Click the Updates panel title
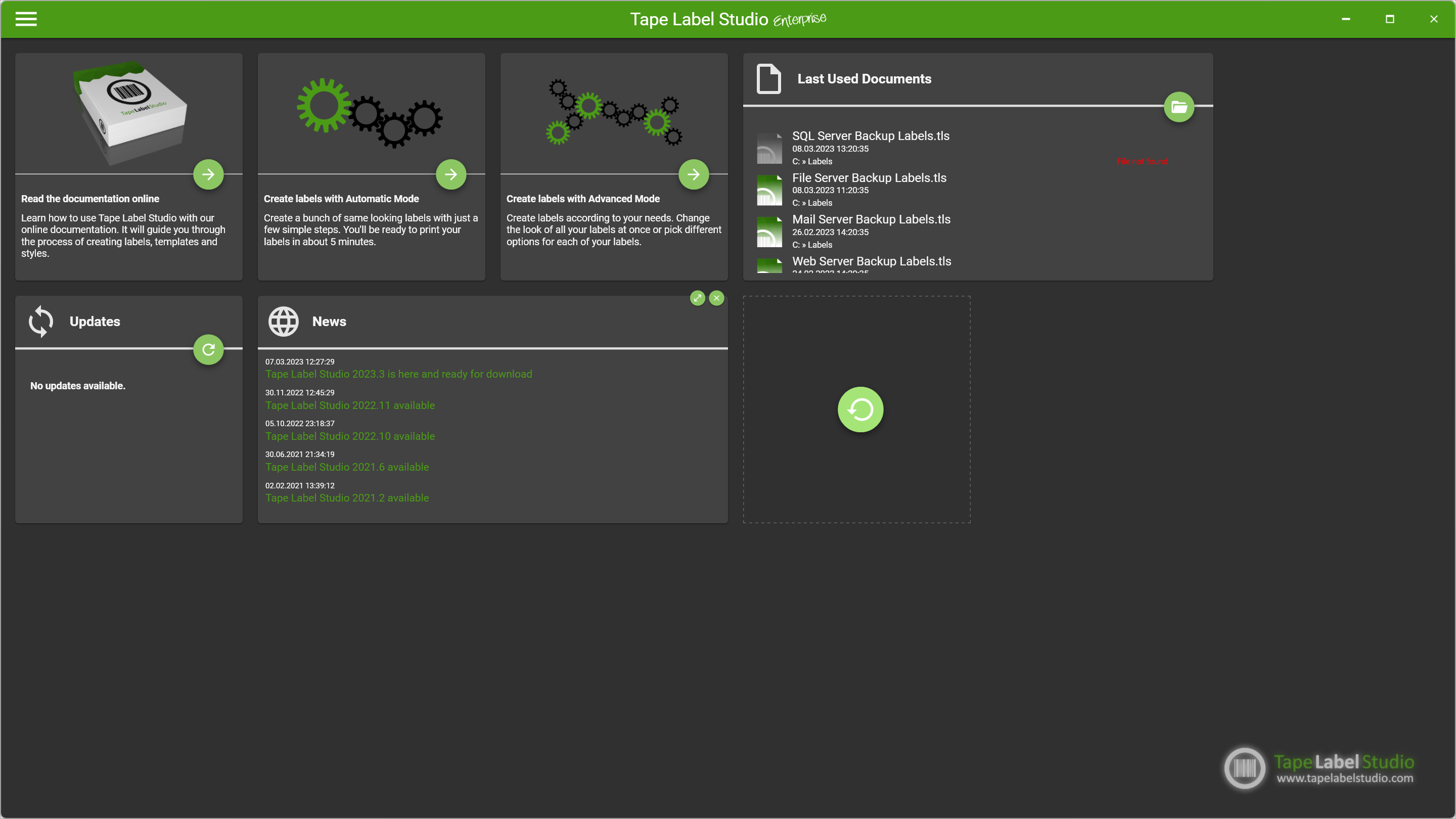The width and height of the screenshot is (1456, 819). (95, 322)
